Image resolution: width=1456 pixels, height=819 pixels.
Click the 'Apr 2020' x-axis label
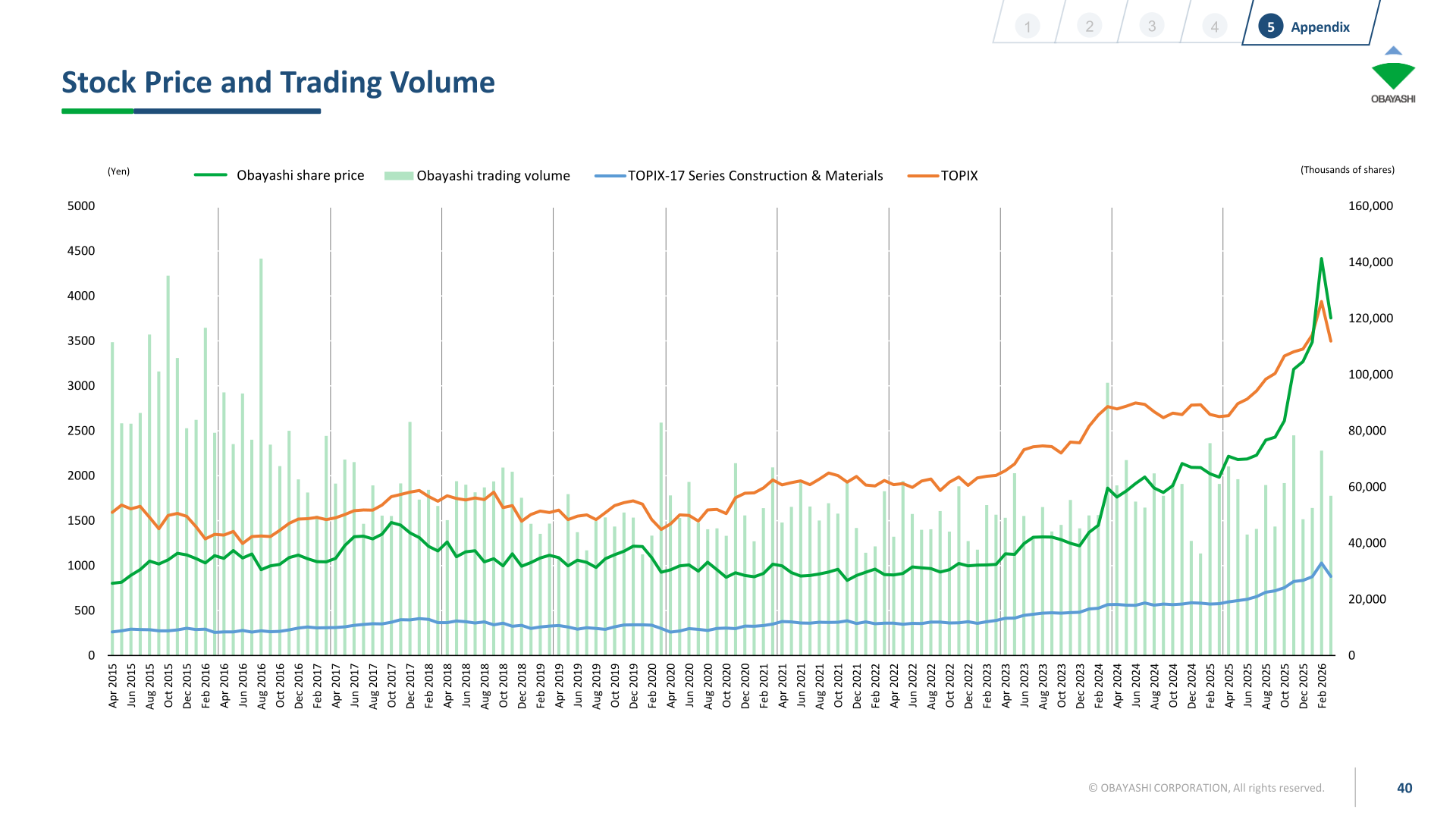pos(670,686)
